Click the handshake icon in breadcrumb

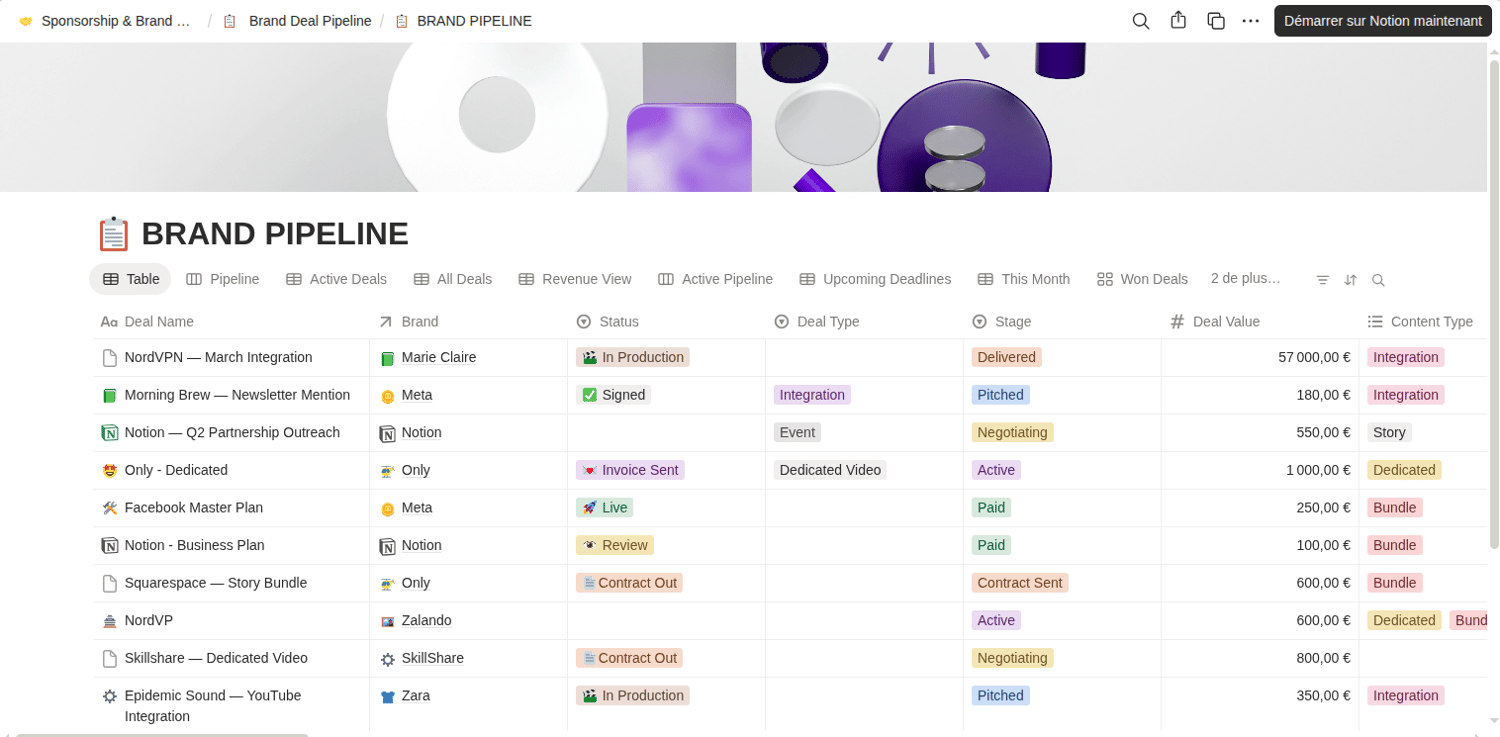click(26, 21)
